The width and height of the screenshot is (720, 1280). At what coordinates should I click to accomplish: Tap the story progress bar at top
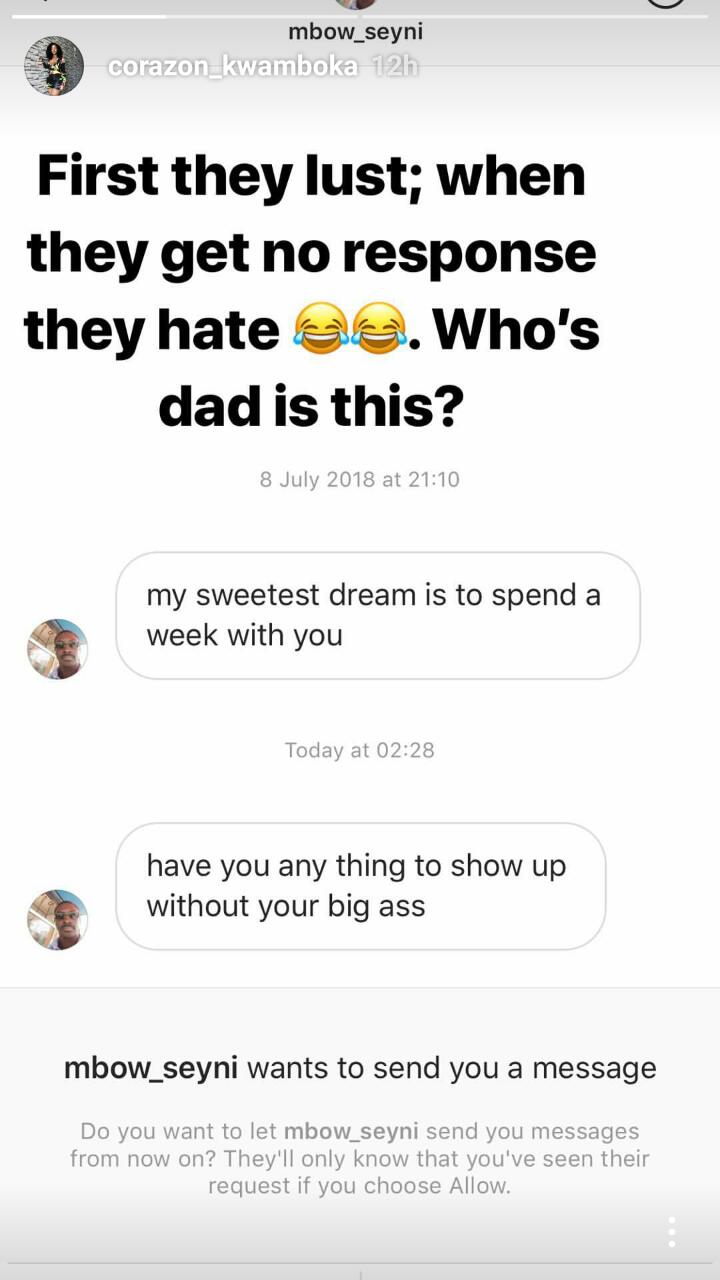tap(360, 15)
